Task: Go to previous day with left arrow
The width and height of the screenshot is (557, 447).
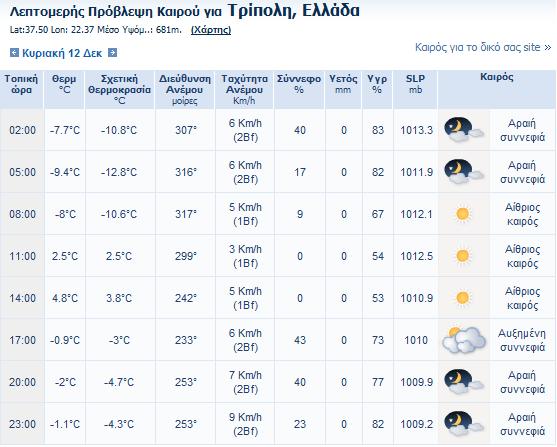Action: tap(14, 53)
